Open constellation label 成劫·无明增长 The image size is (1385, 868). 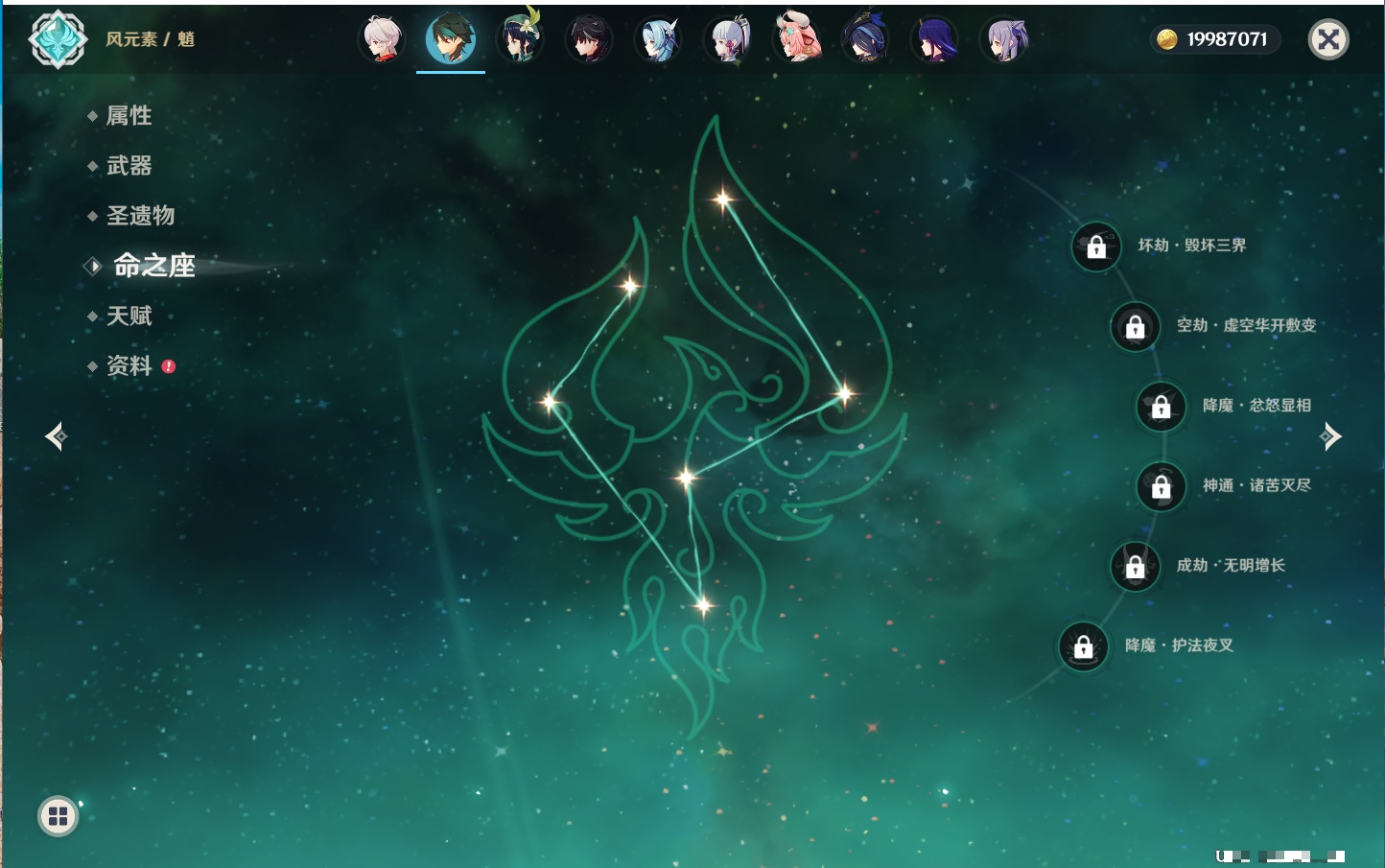1231,565
